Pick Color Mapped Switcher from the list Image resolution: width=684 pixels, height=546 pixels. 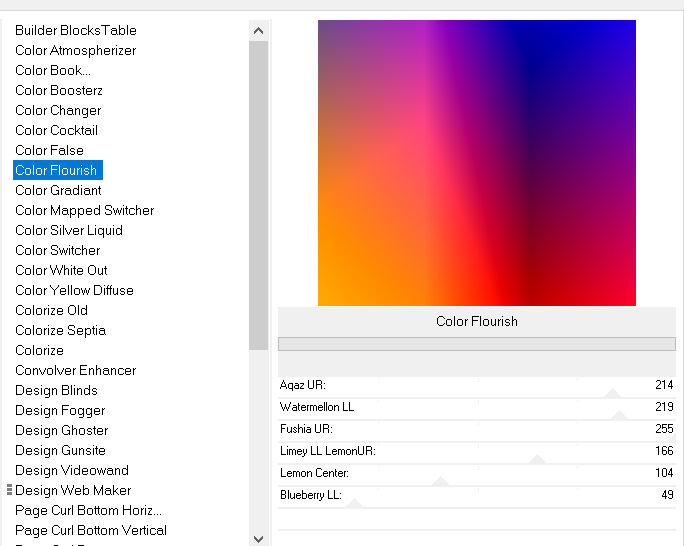pos(85,210)
